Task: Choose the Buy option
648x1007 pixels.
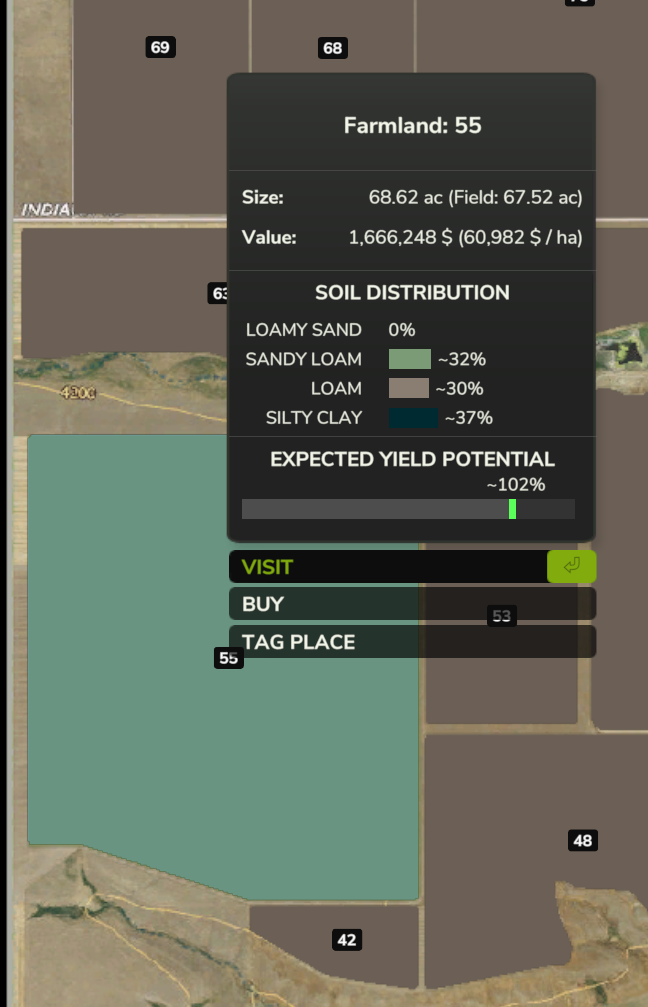Action: pyautogui.click(x=412, y=604)
